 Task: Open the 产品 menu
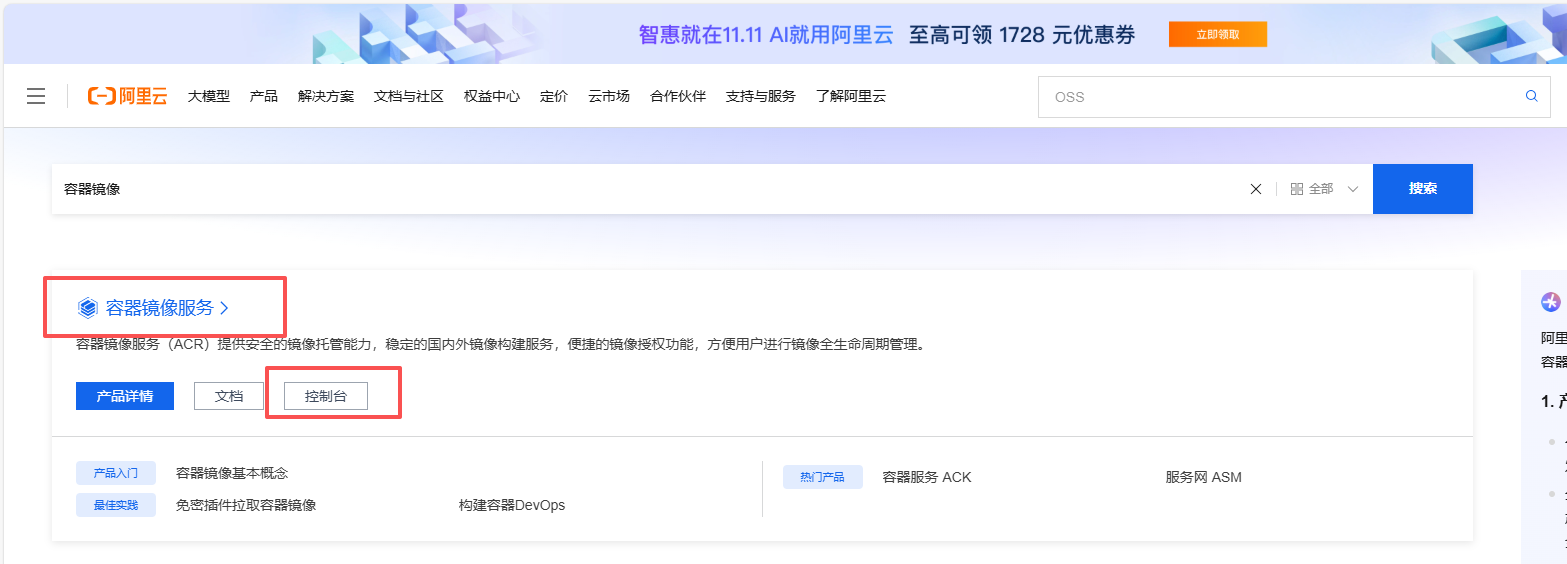264,96
